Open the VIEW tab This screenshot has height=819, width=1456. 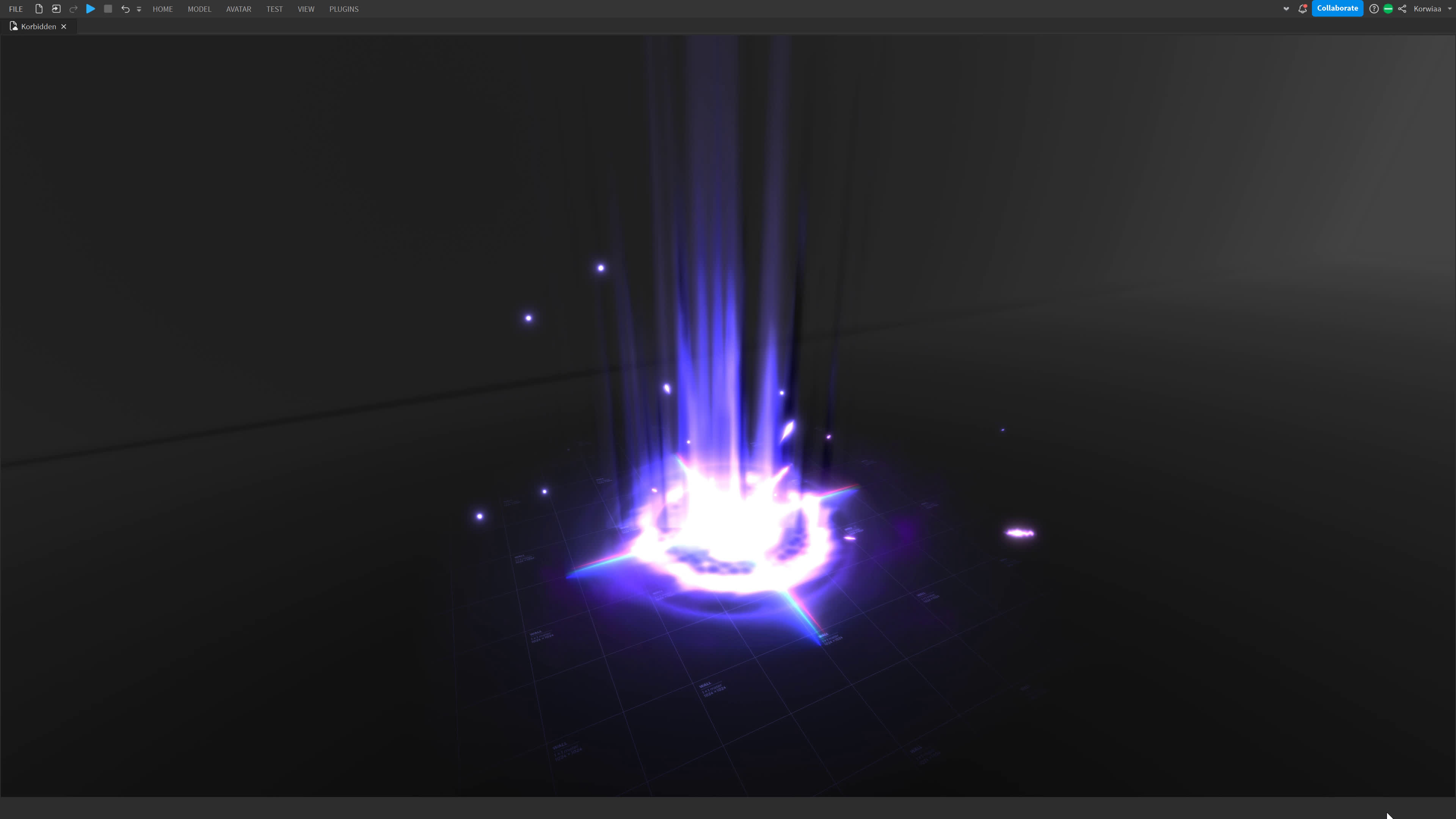(x=306, y=9)
